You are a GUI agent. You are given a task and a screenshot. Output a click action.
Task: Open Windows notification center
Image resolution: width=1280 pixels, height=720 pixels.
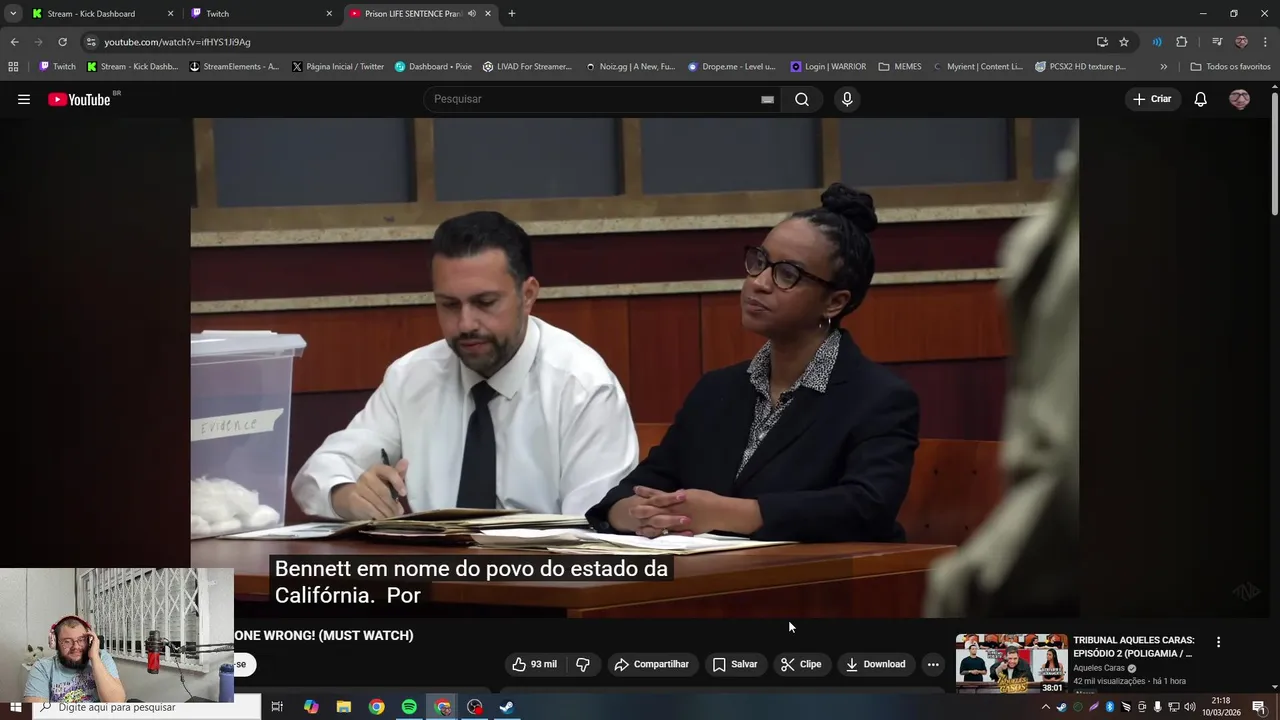click(1259, 707)
